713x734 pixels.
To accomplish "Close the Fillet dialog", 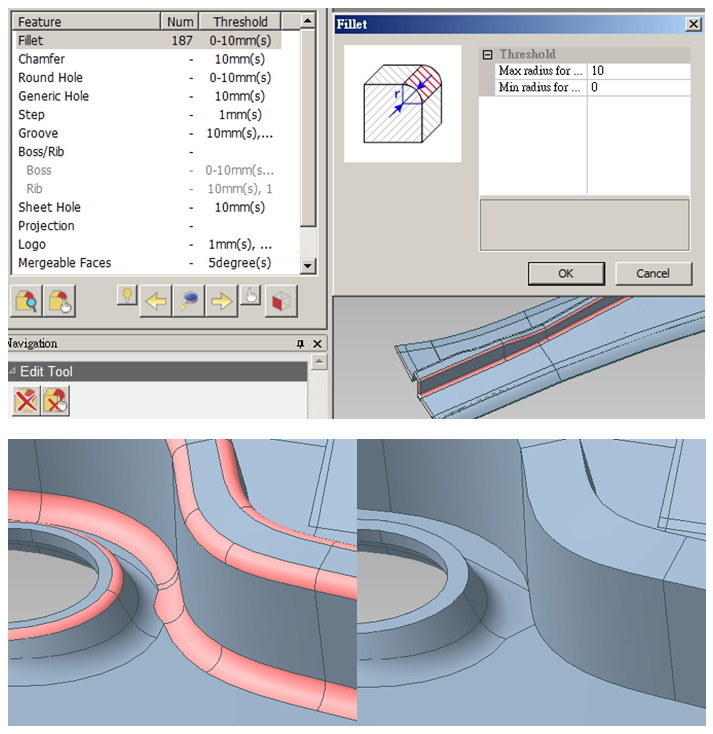I will coord(693,24).
